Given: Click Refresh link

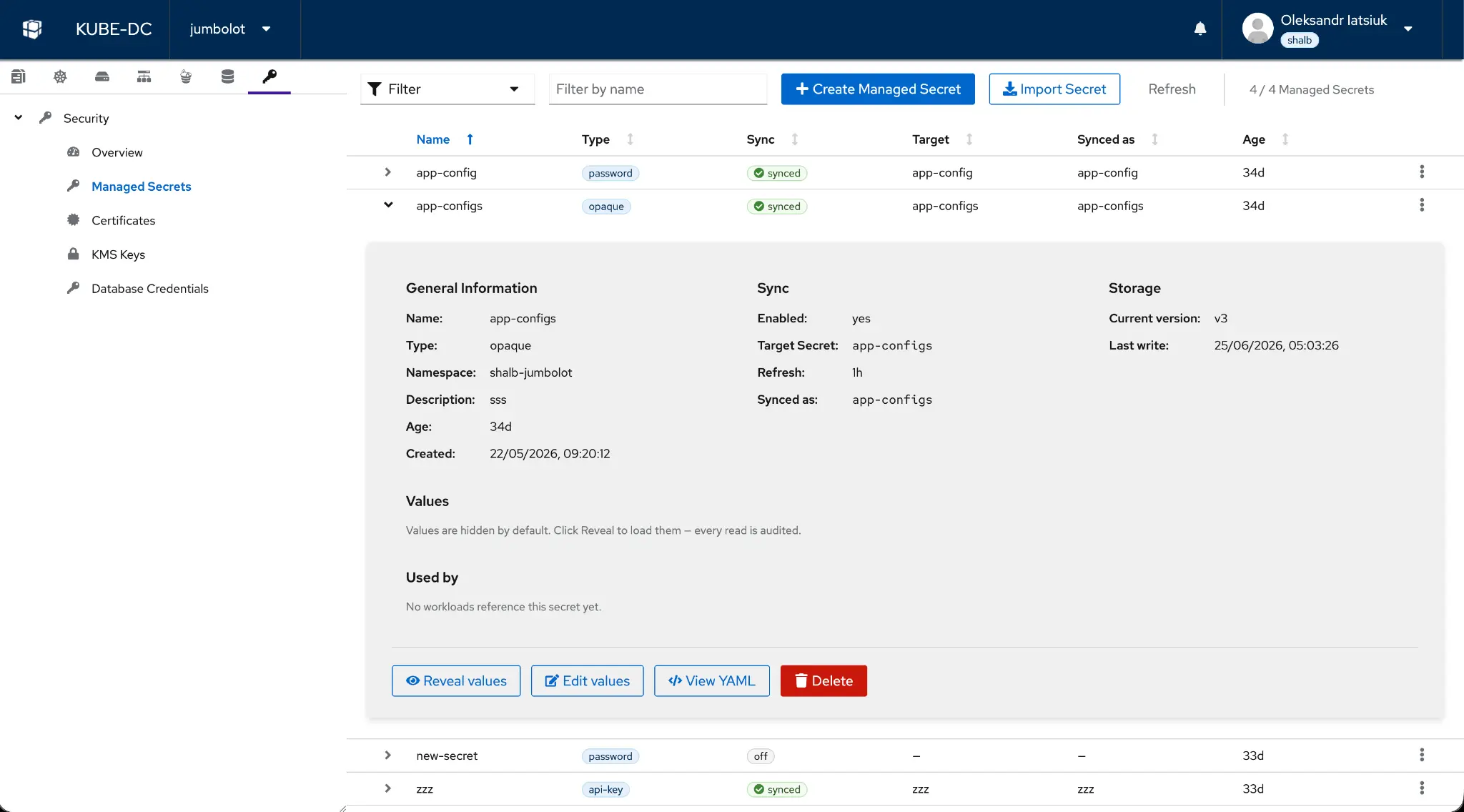Looking at the screenshot, I should (1172, 89).
